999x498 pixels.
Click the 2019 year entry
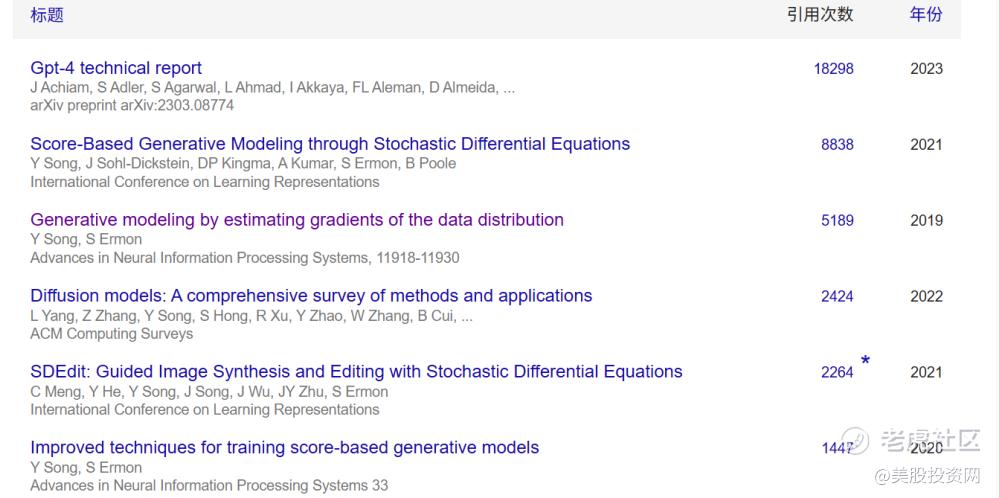pyautogui.click(x=926, y=221)
